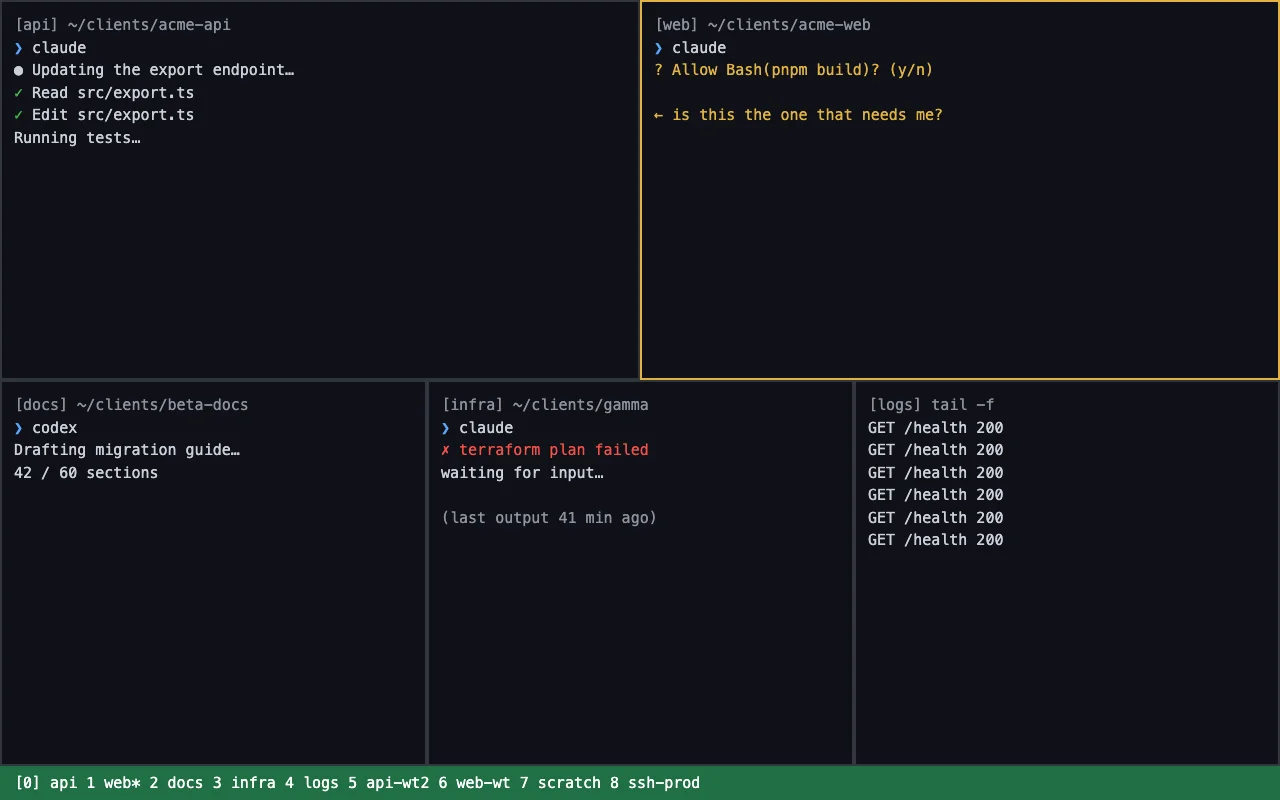Screen dimensions: 1280x800
Task: Click the Read src/export.ts line text
Action: click(113, 93)
